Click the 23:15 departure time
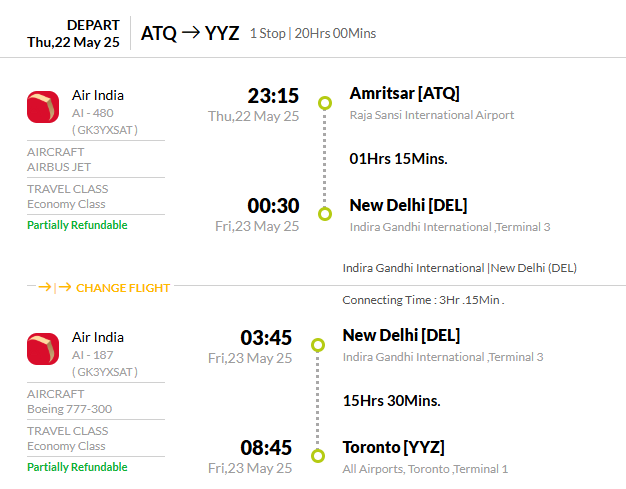This screenshot has width=626, height=489. click(273, 96)
